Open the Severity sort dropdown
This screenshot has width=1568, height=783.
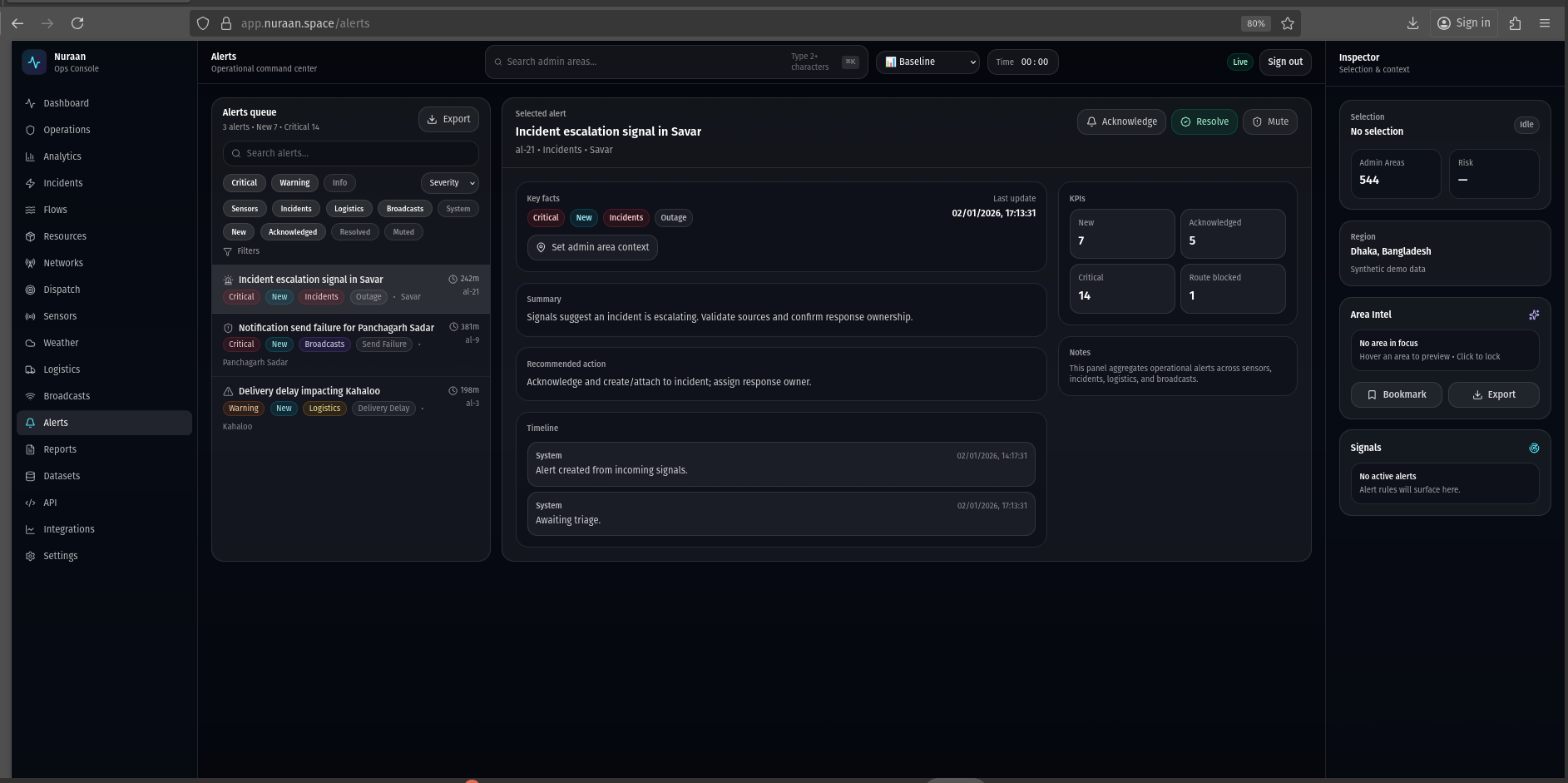(x=450, y=183)
